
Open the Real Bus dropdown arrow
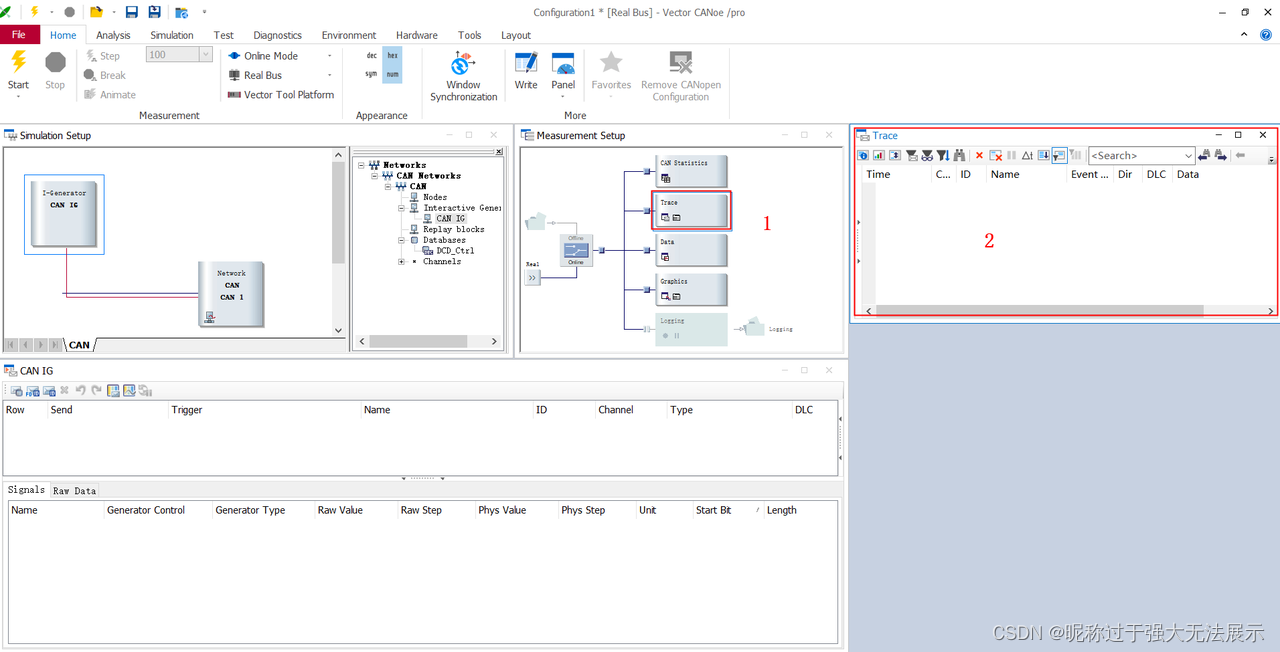coord(330,75)
